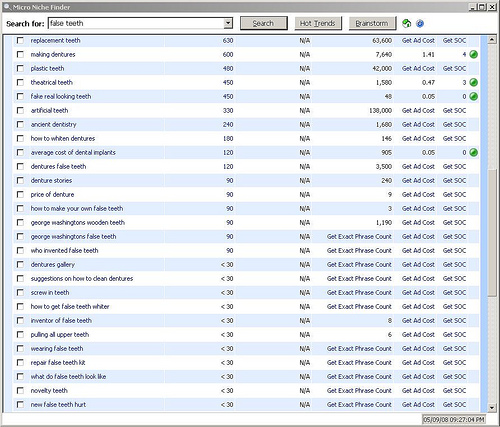
Task: Get SOC for ancient dentistry
Action: [454, 124]
